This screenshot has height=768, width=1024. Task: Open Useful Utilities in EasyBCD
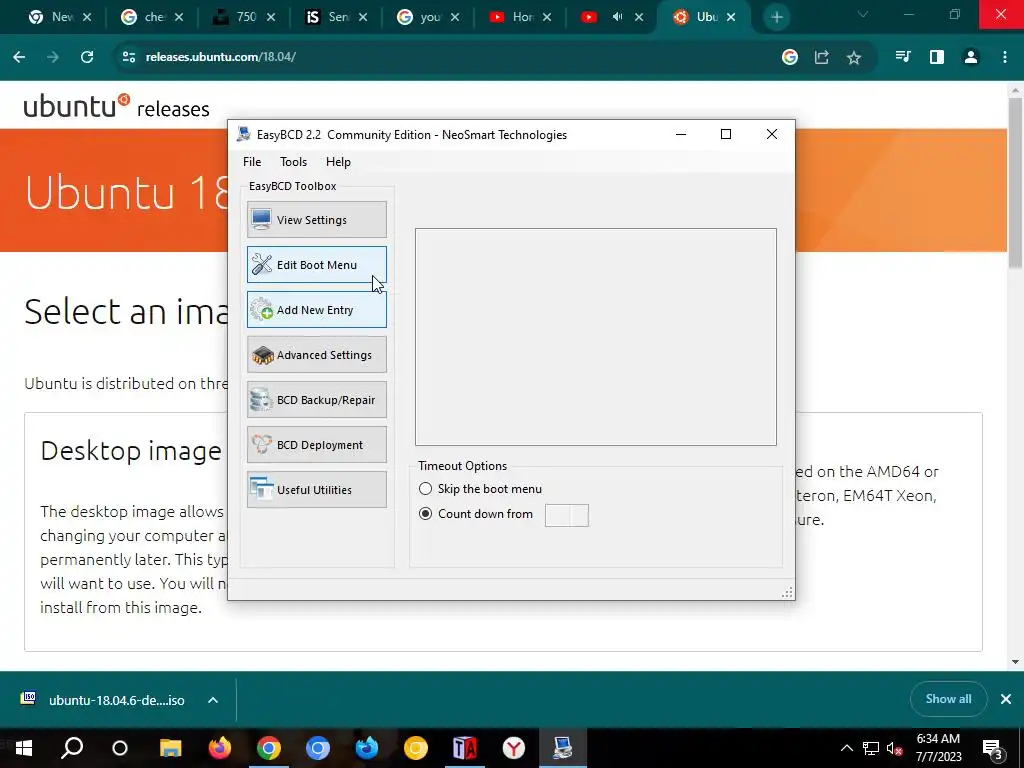coord(317,490)
